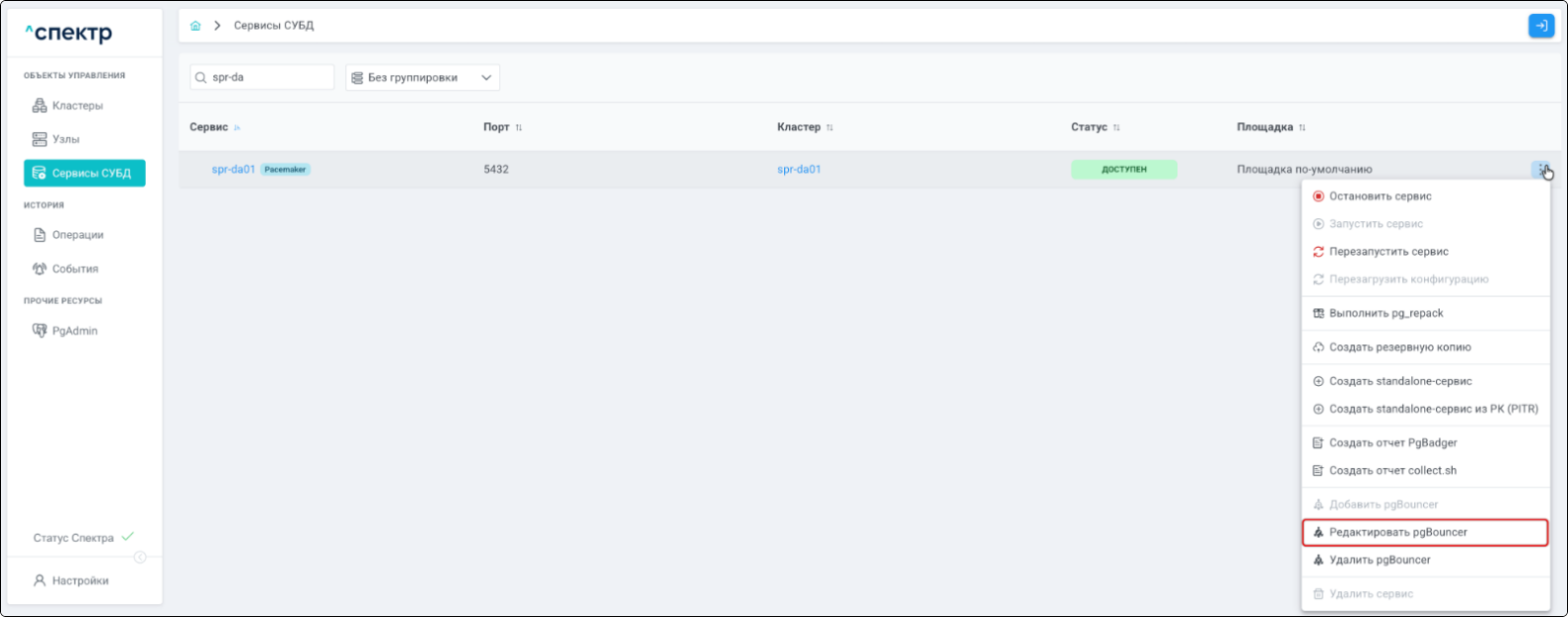Choose Создать резервную копию option
The height and width of the screenshot is (617, 1568).
(1399, 347)
